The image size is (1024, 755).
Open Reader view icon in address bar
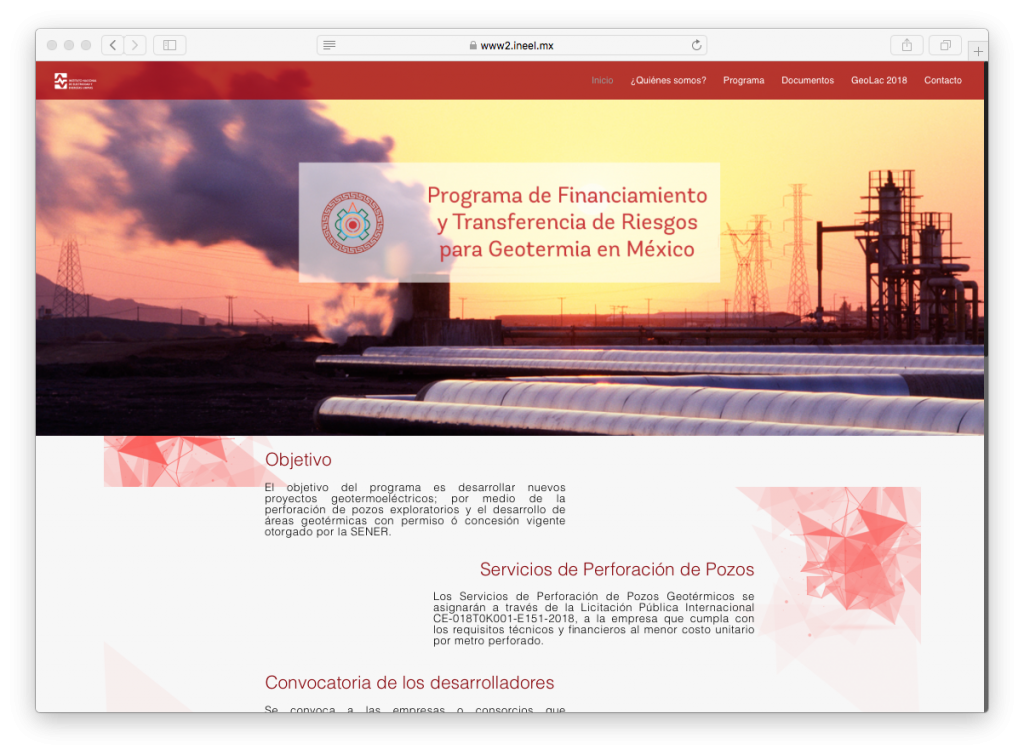click(x=329, y=45)
